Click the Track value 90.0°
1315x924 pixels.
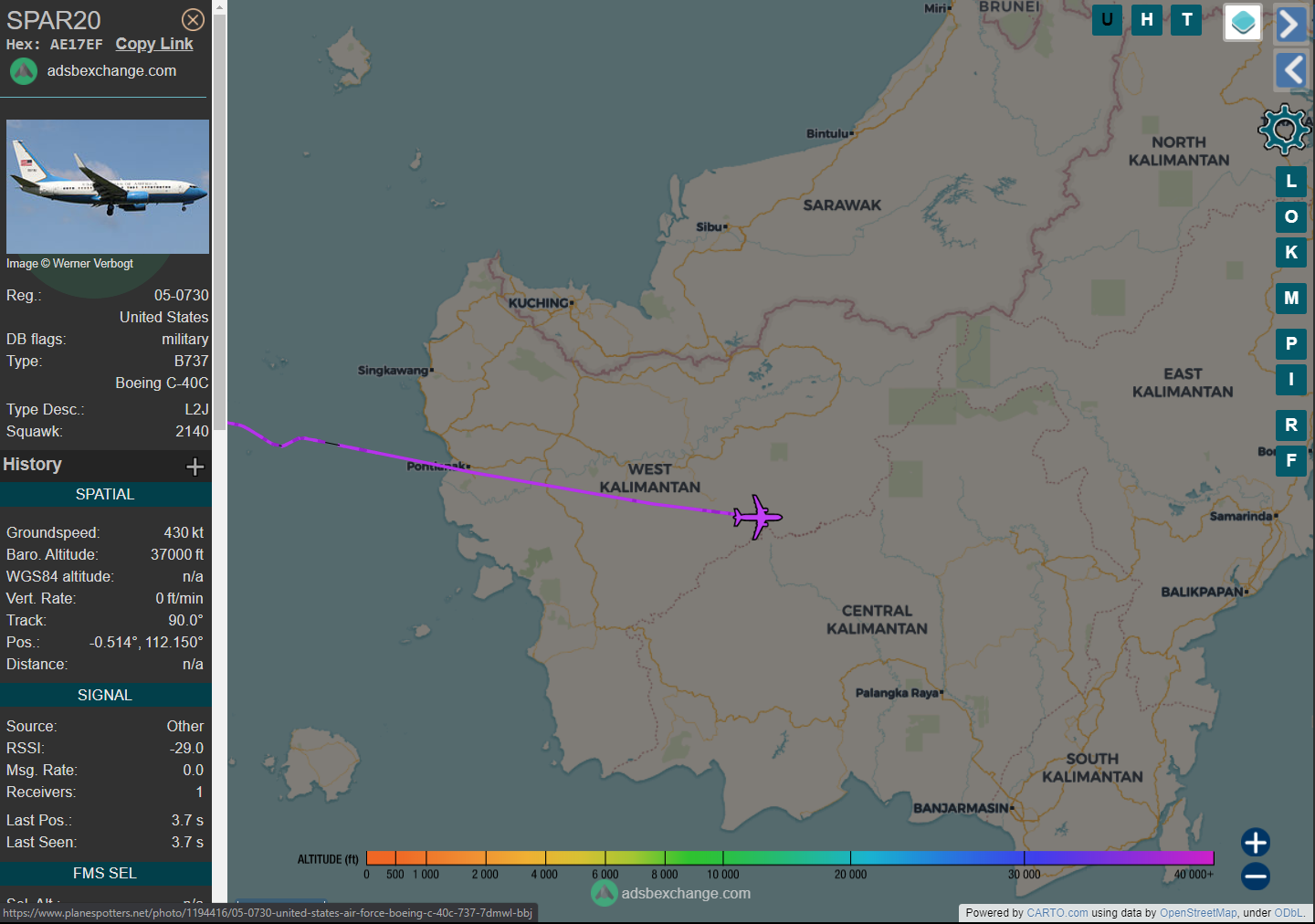185,621
